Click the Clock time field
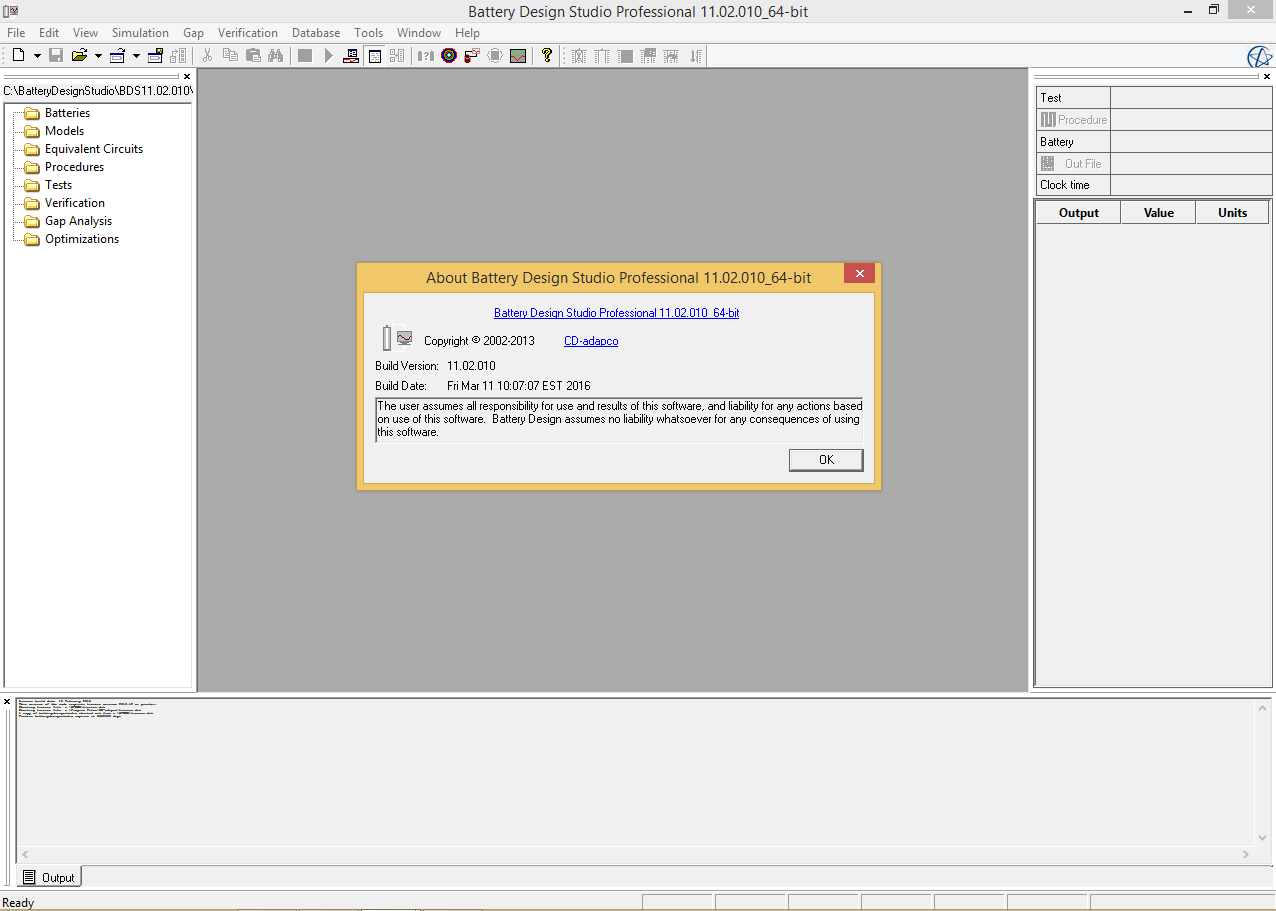Viewport: 1276px width, 911px height. point(1191,185)
